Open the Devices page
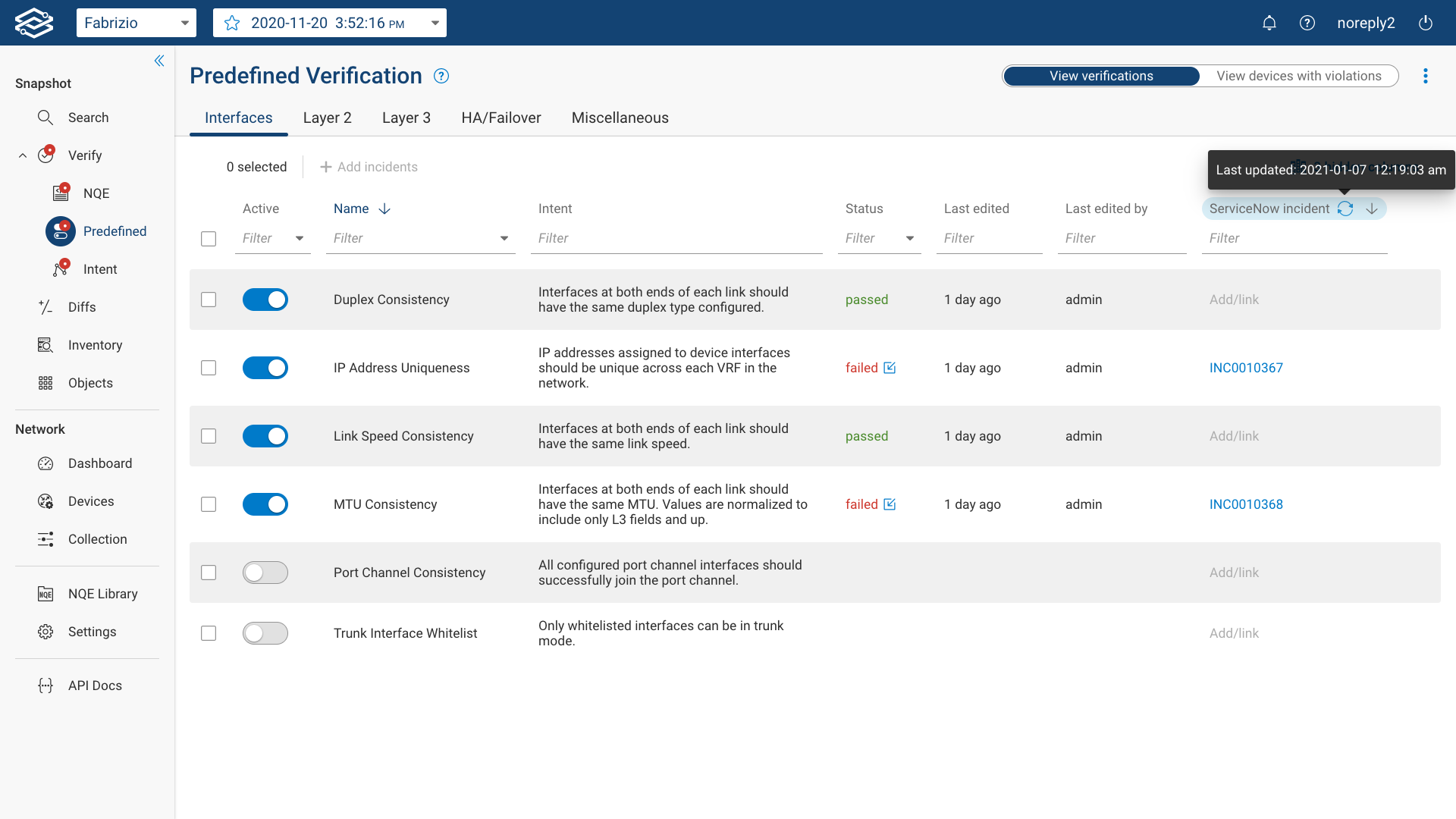This screenshot has width=1456, height=819. click(x=92, y=500)
